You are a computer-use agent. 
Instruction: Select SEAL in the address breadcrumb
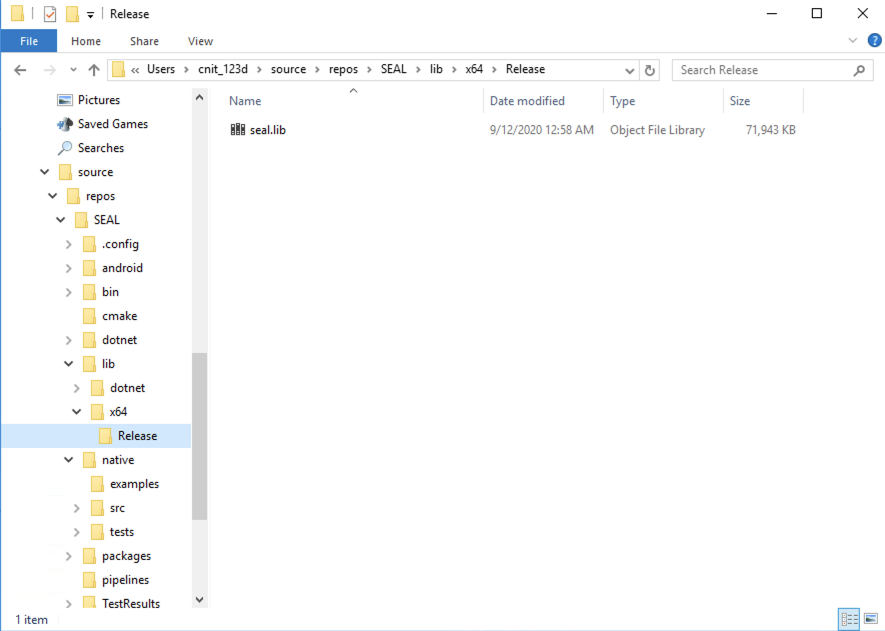coord(393,69)
